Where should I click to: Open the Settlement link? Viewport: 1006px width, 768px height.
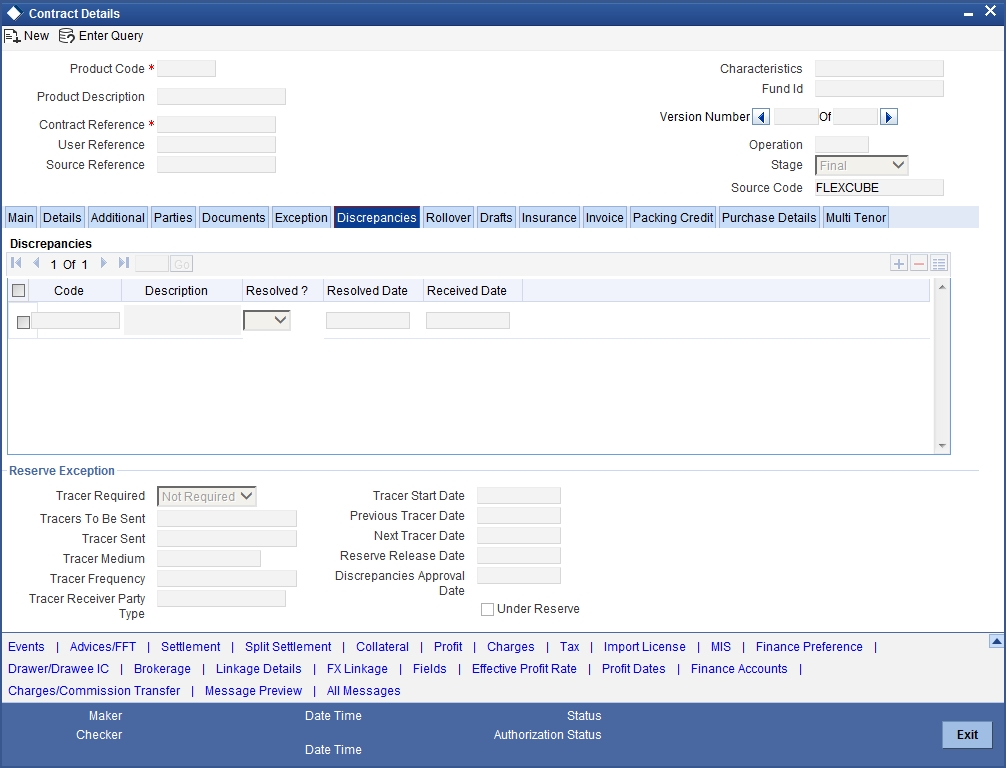click(191, 647)
